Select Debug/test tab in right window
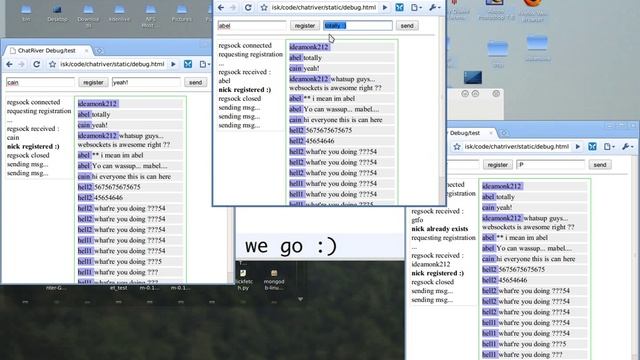 pos(465,133)
